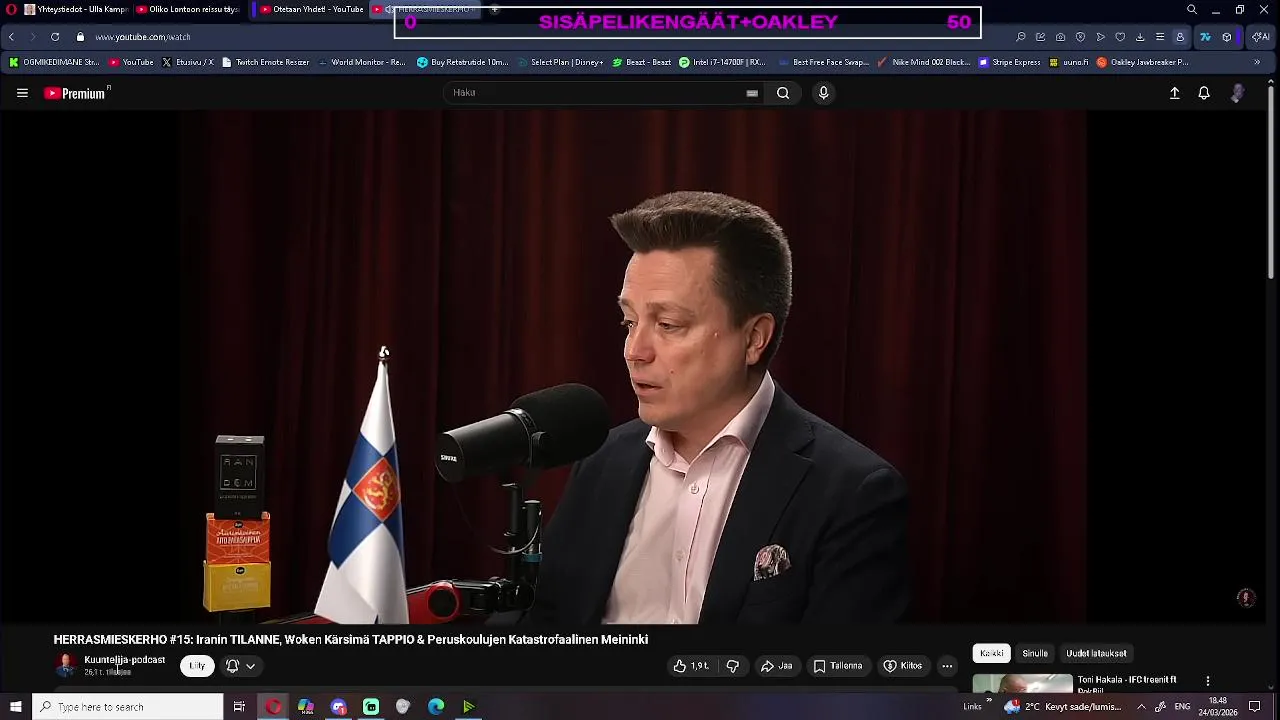Screen dimensions: 1280x720
Task: Expand the channel notification bell dropdown
Action: (x=240, y=666)
